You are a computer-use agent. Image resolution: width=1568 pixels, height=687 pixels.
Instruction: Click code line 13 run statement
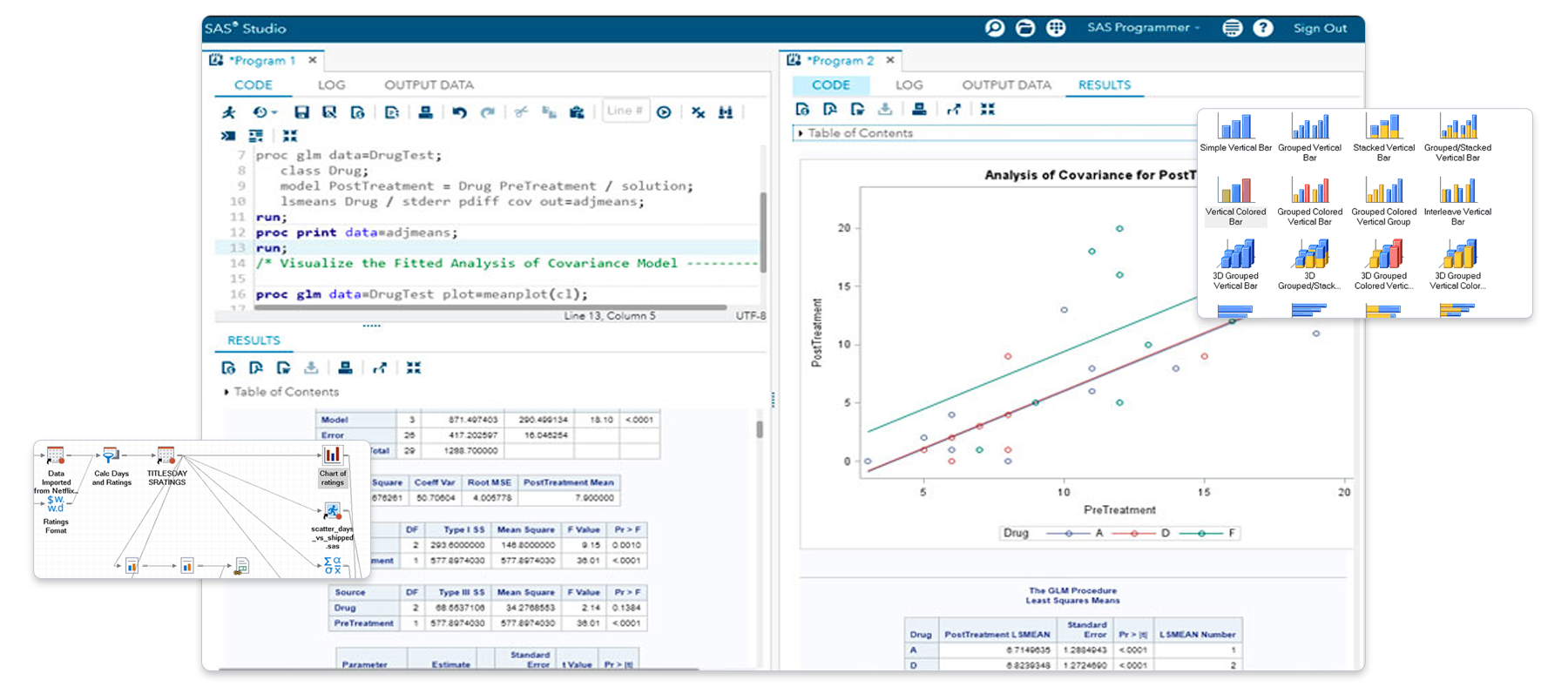coord(271,248)
